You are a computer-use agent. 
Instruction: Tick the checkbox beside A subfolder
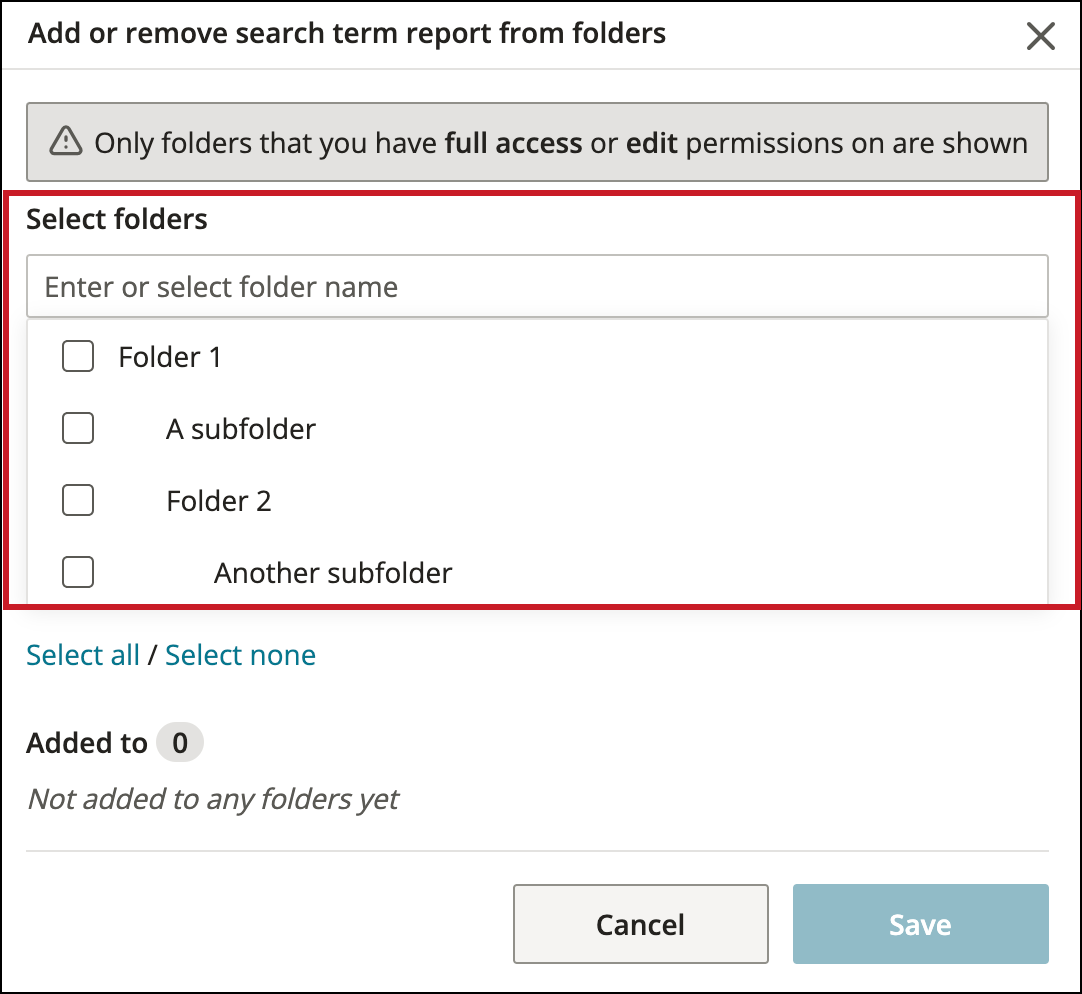[78, 428]
